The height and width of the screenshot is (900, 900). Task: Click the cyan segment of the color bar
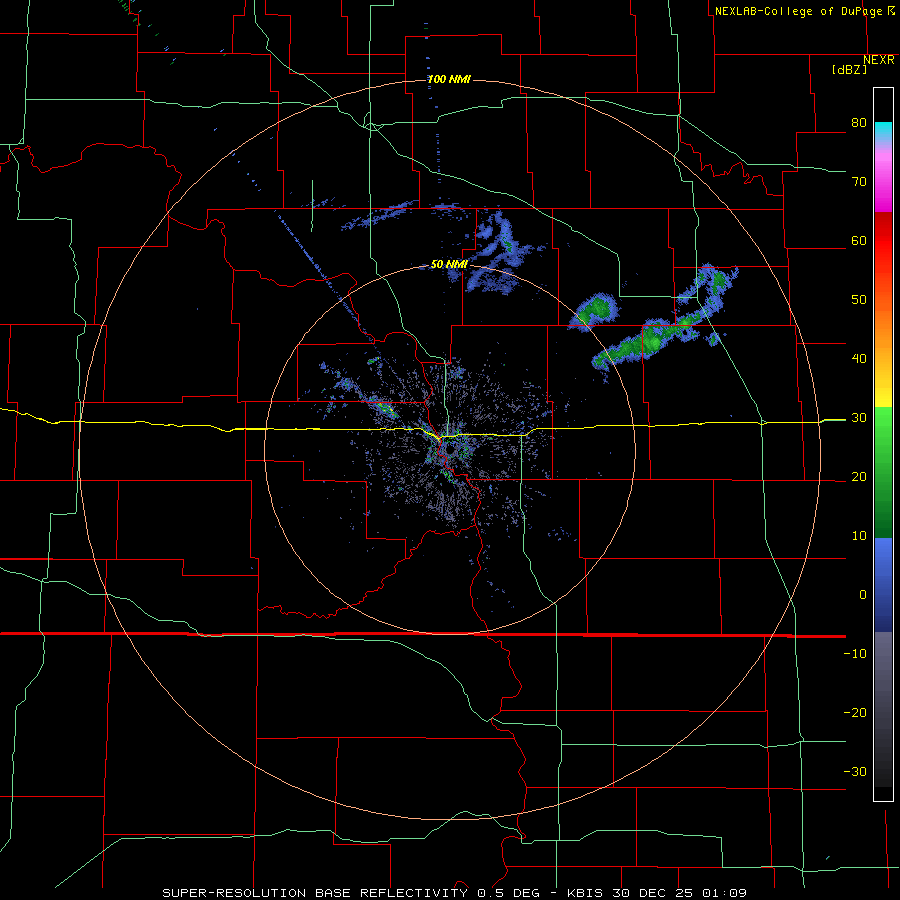(883, 129)
